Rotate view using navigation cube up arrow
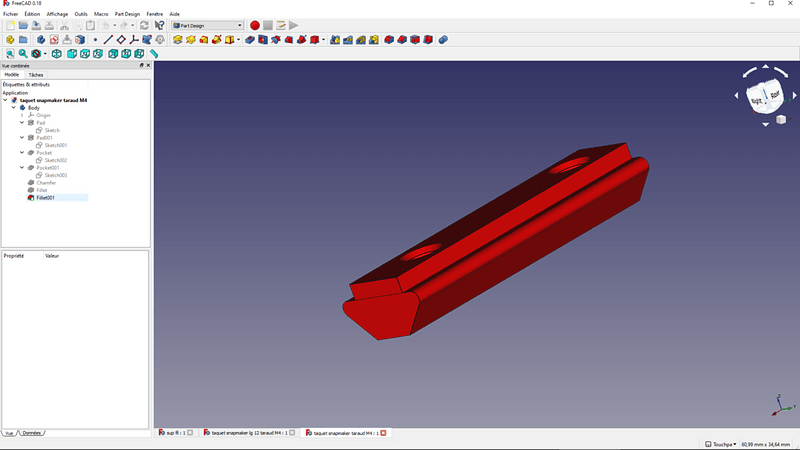The width and height of the screenshot is (800, 450). coord(765,67)
